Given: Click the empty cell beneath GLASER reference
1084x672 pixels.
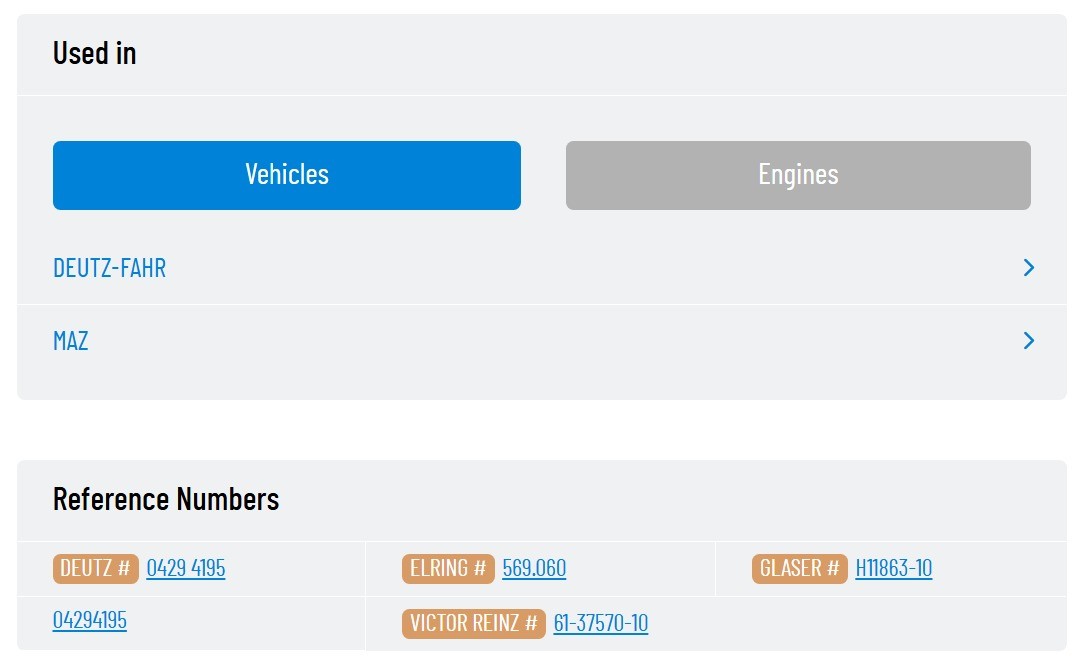Looking at the screenshot, I should pos(891,623).
